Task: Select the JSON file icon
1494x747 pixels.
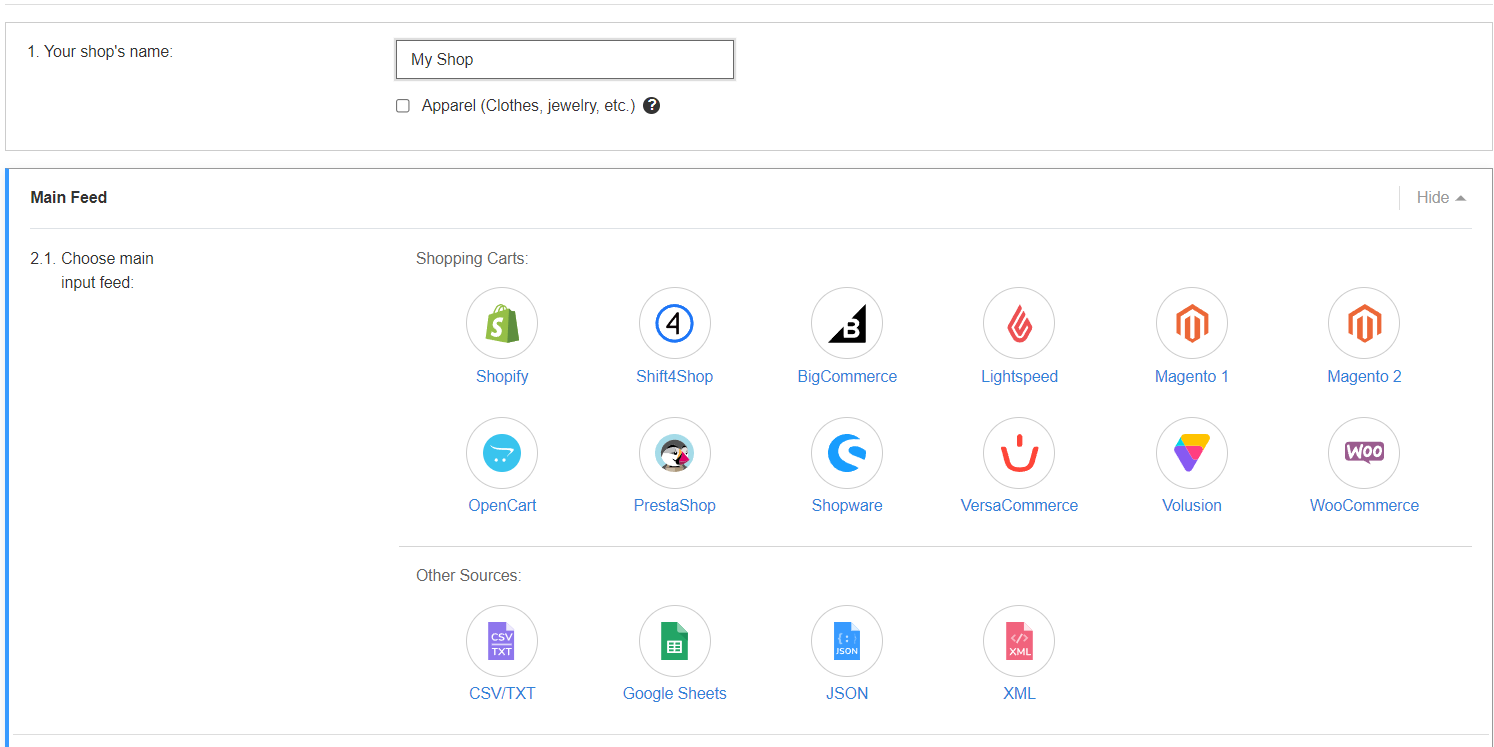Action: (847, 641)
